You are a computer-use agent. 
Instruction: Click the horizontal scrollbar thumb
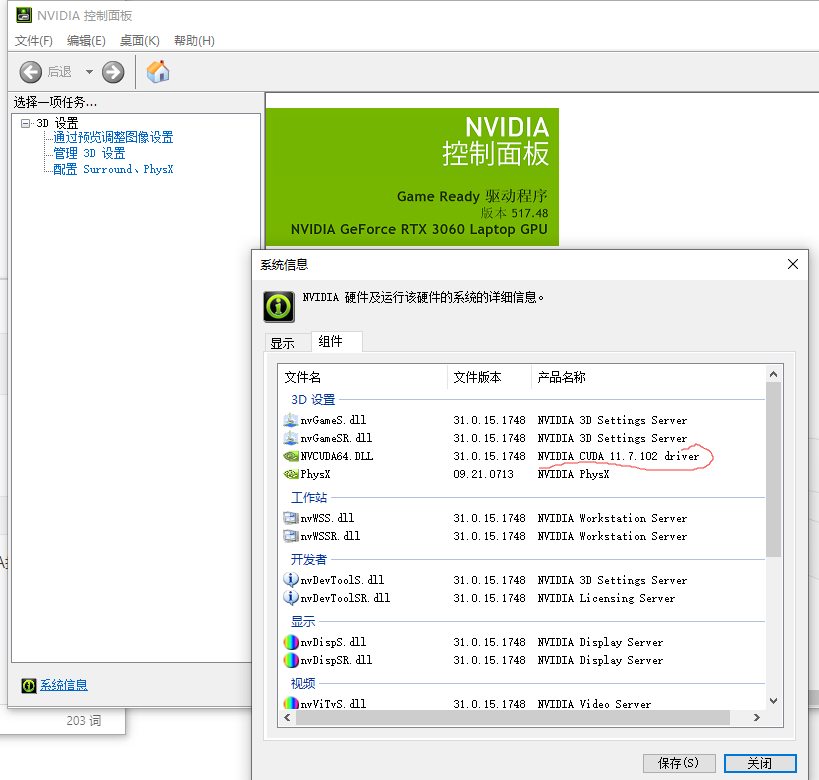coord(512,718)
